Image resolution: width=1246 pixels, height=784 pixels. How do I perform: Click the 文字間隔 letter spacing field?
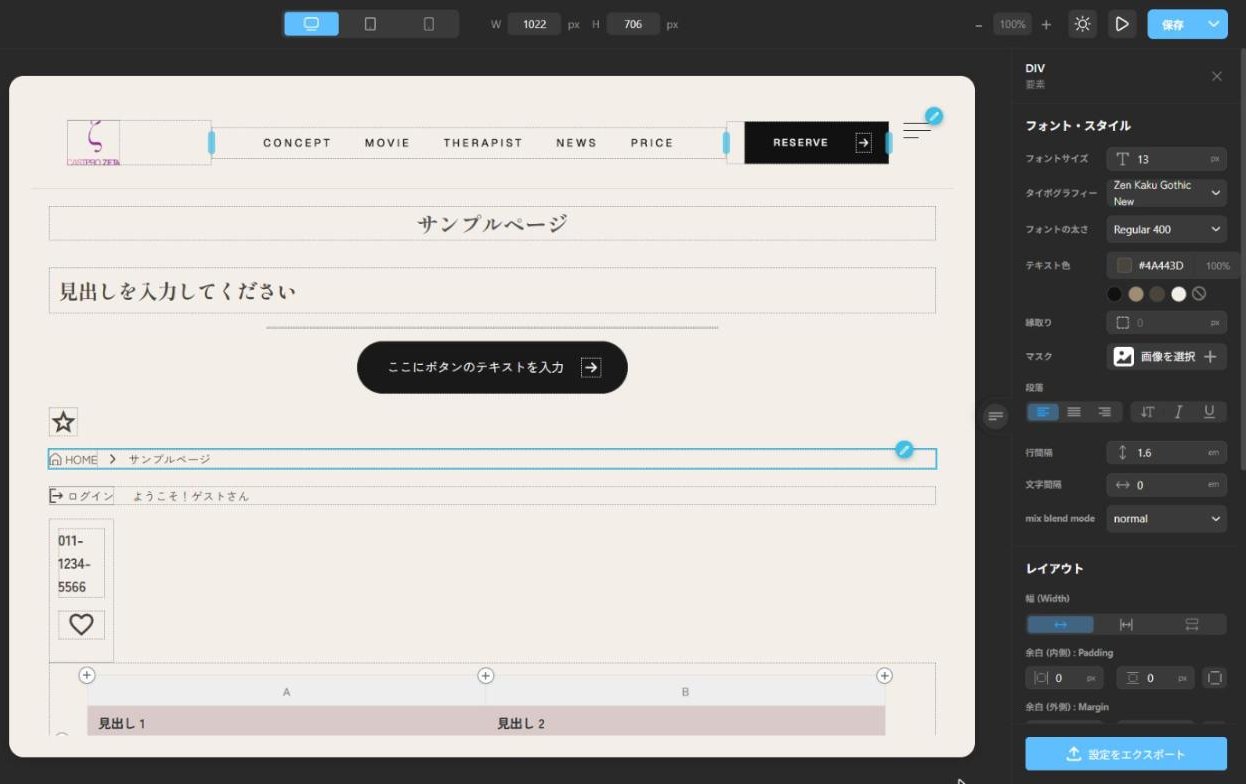(1166, 485)
